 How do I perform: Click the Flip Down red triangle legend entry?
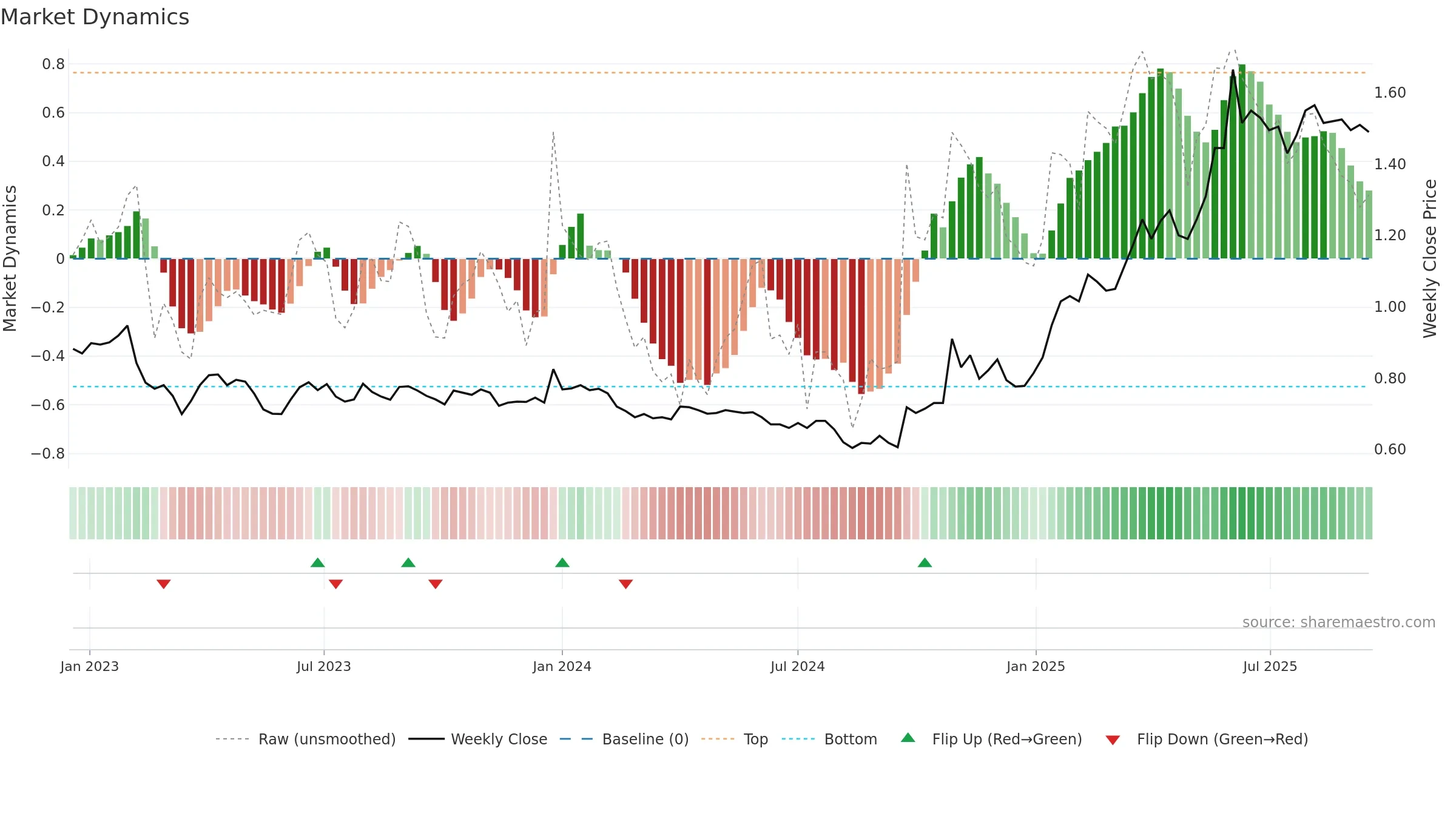click(1206, 739)
